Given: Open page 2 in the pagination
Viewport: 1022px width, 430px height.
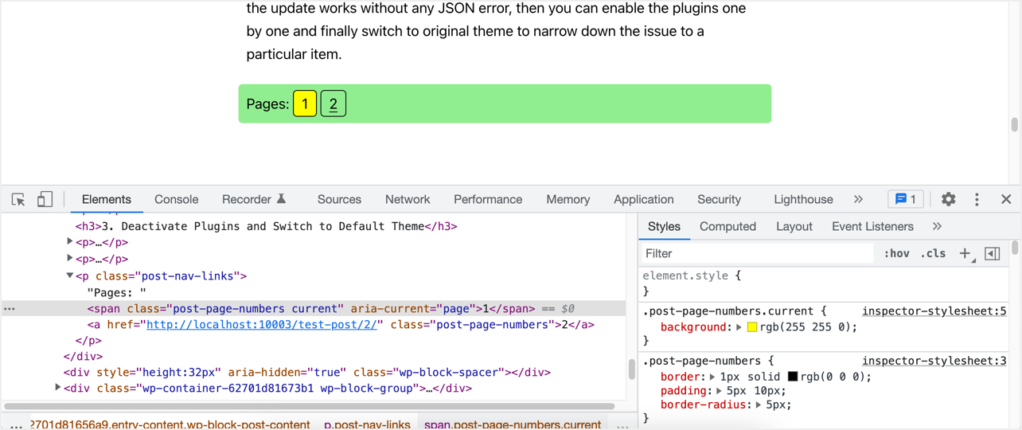Looking at the screenshot, I should 333,104.
